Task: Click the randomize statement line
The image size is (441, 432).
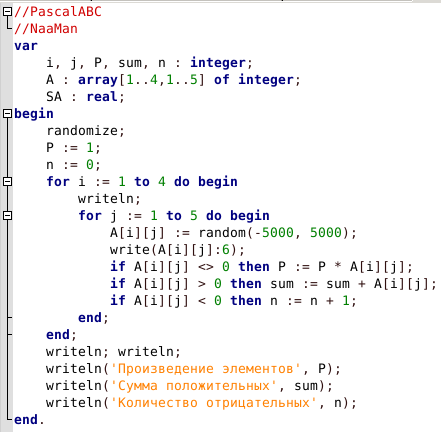Action: pyautogui.click(x=85, y=131)
